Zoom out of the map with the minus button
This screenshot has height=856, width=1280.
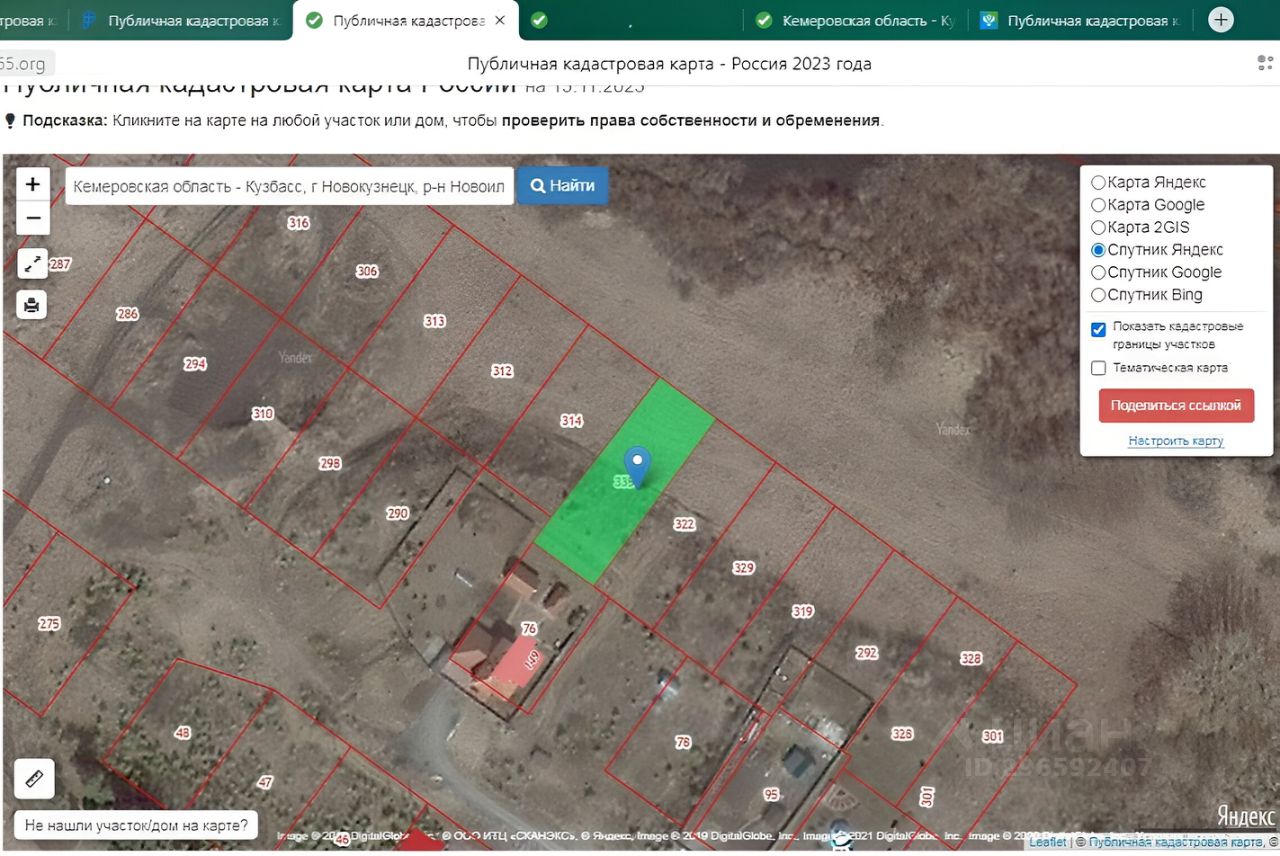(x=32, y=217)
